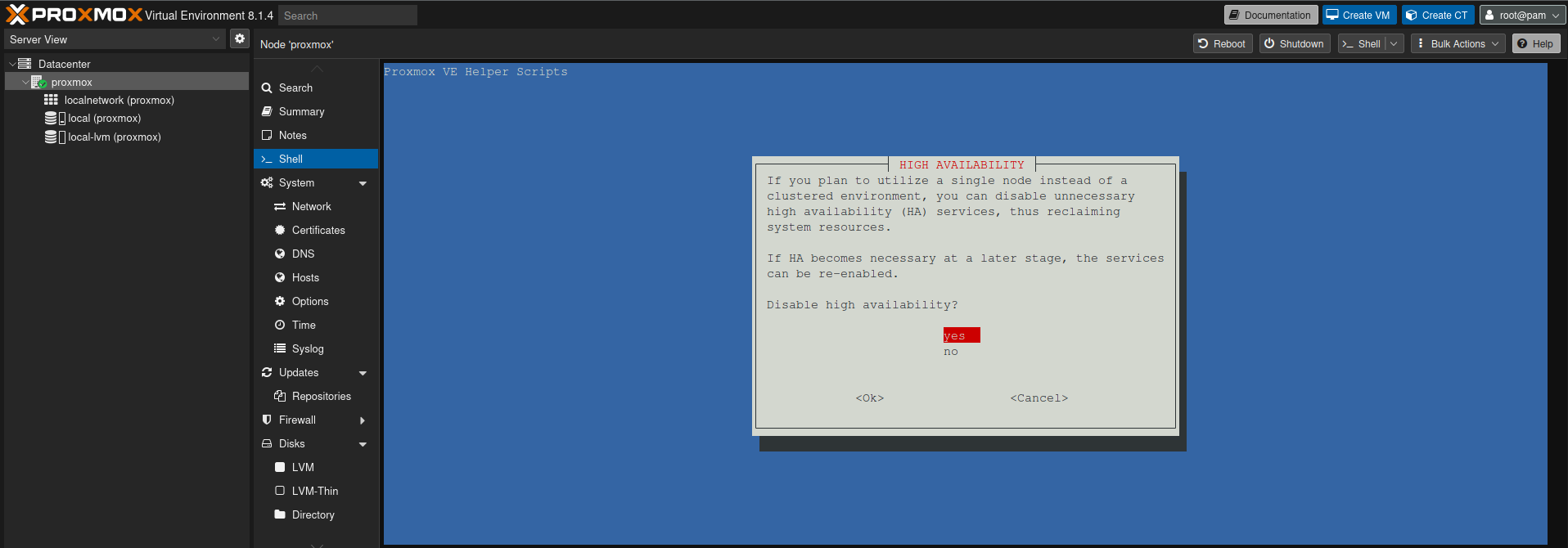1568x548 pixels.
Task: Open the Notes menu item
Action: click(x=316, y=135)
